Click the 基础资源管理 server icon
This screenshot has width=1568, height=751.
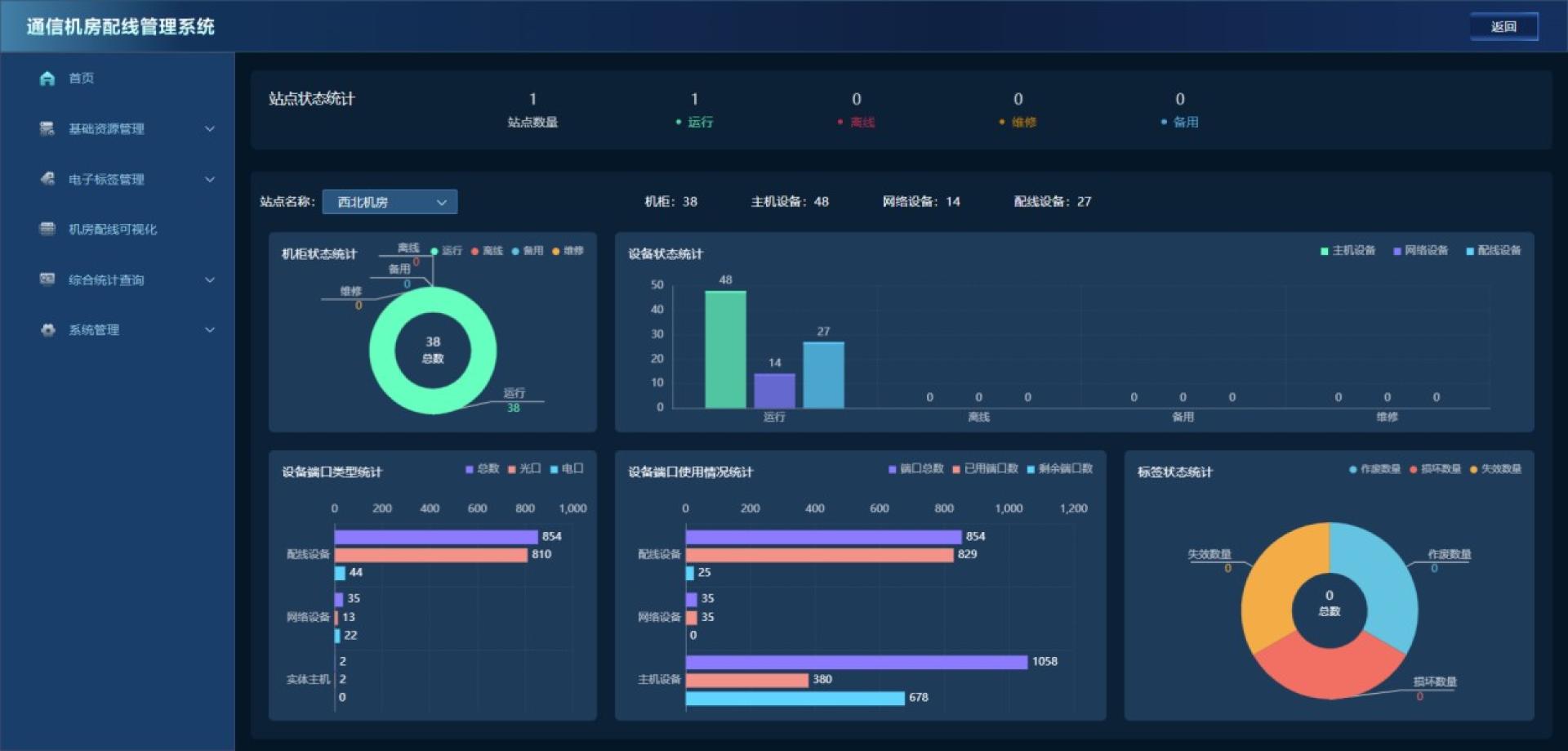(47, 128)
